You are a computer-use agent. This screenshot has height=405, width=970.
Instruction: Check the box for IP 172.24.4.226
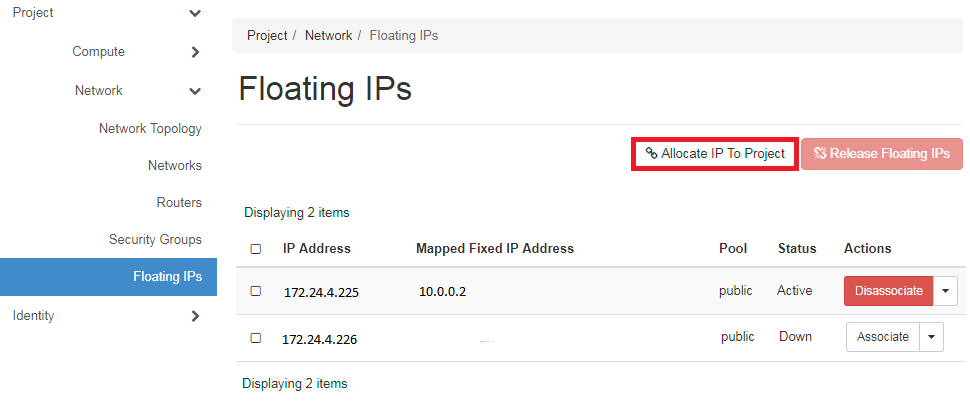tap(255, 338)
